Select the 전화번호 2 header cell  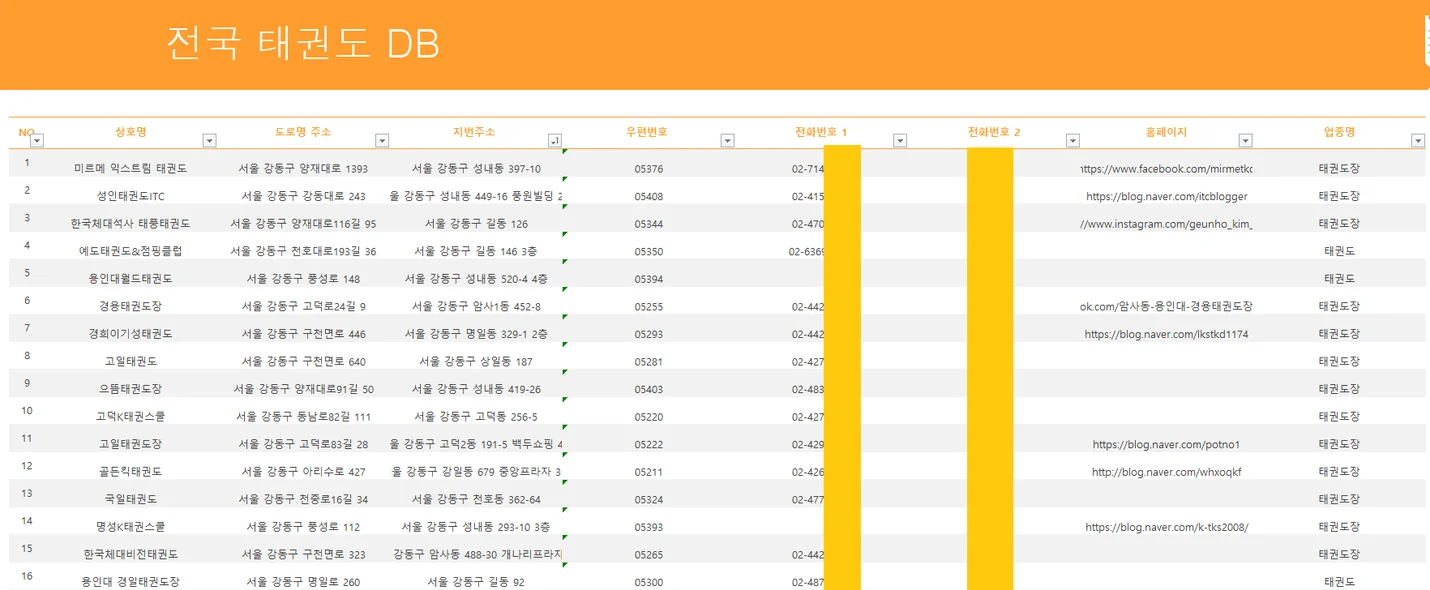(994, 132)
